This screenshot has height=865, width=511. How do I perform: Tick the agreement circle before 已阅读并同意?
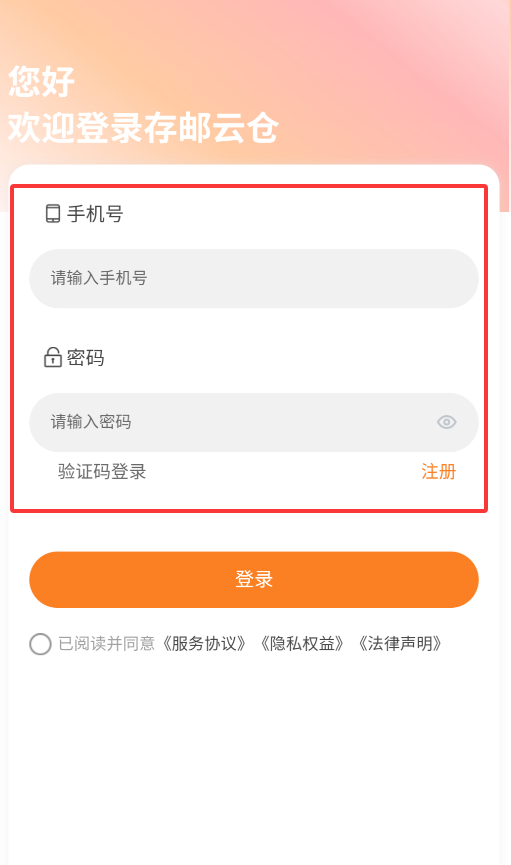pyautogui.click(x=40, y=644)
